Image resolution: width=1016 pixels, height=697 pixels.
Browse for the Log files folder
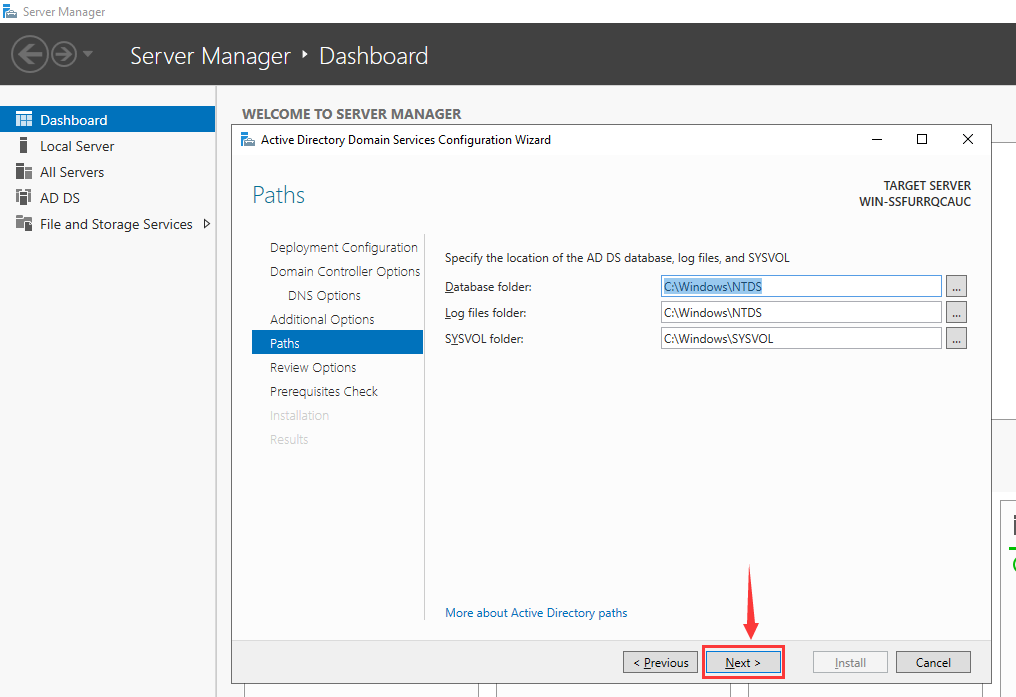point(956,313)
